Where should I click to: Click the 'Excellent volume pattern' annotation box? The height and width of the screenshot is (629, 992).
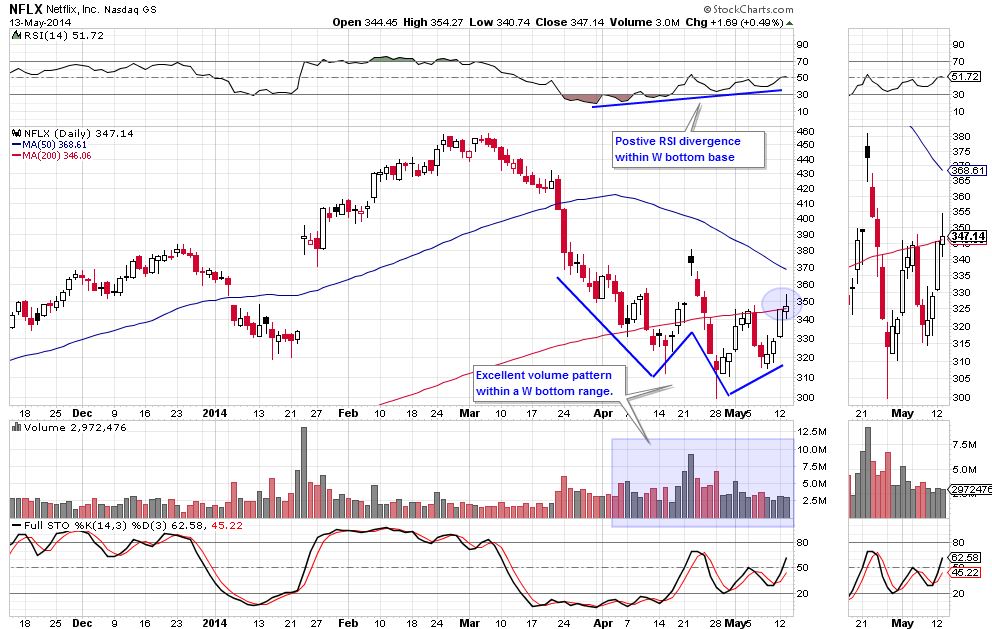tap(549, 382)
